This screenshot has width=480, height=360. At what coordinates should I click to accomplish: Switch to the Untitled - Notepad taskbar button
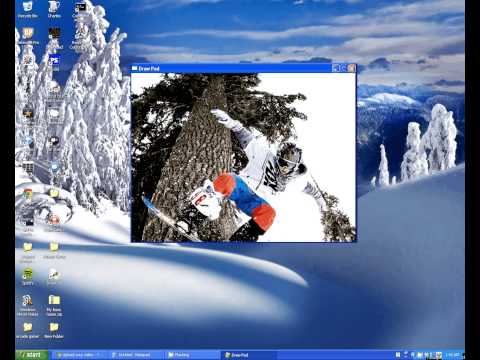click(136, 355)
